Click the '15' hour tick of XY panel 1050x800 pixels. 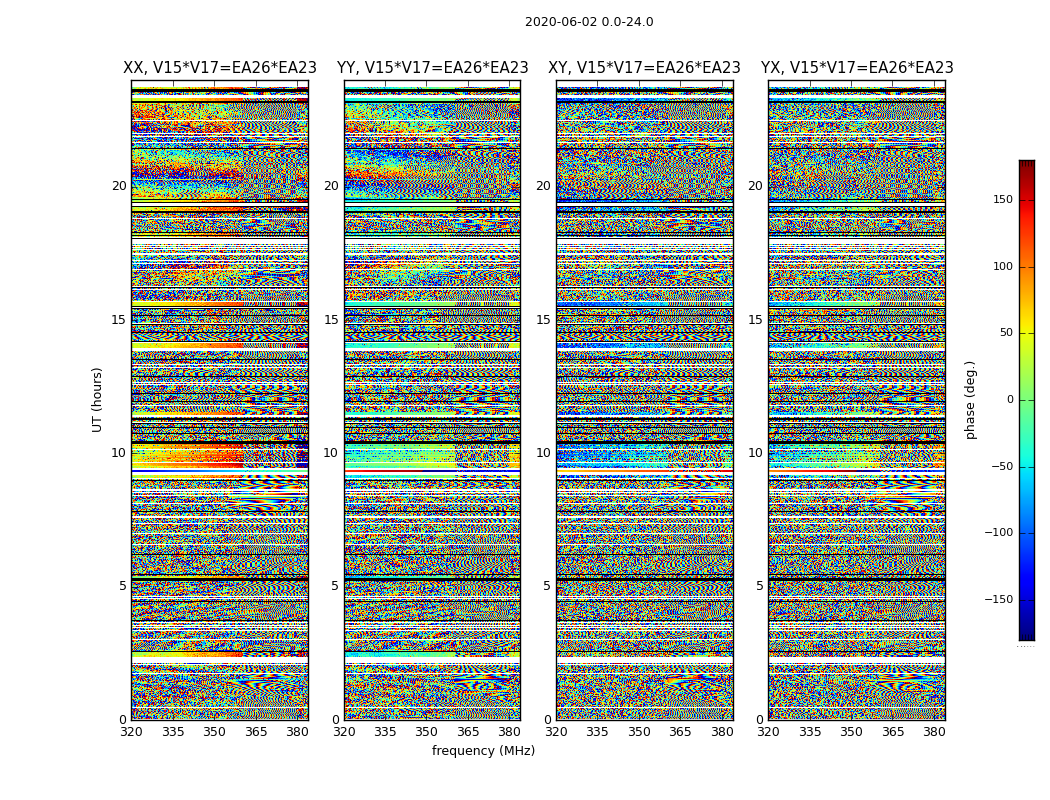pyautogui.click(x=543, y=319)
